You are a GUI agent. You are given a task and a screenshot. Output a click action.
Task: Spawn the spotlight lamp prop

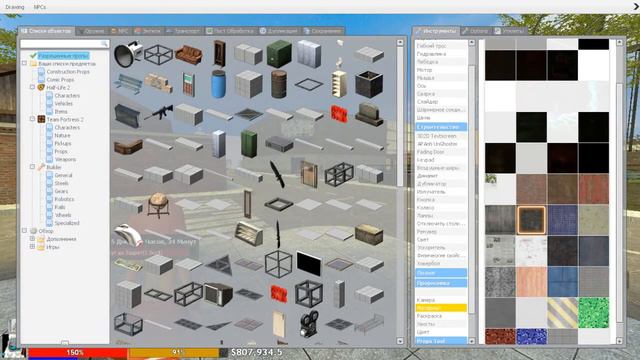[x=128, y=54]
